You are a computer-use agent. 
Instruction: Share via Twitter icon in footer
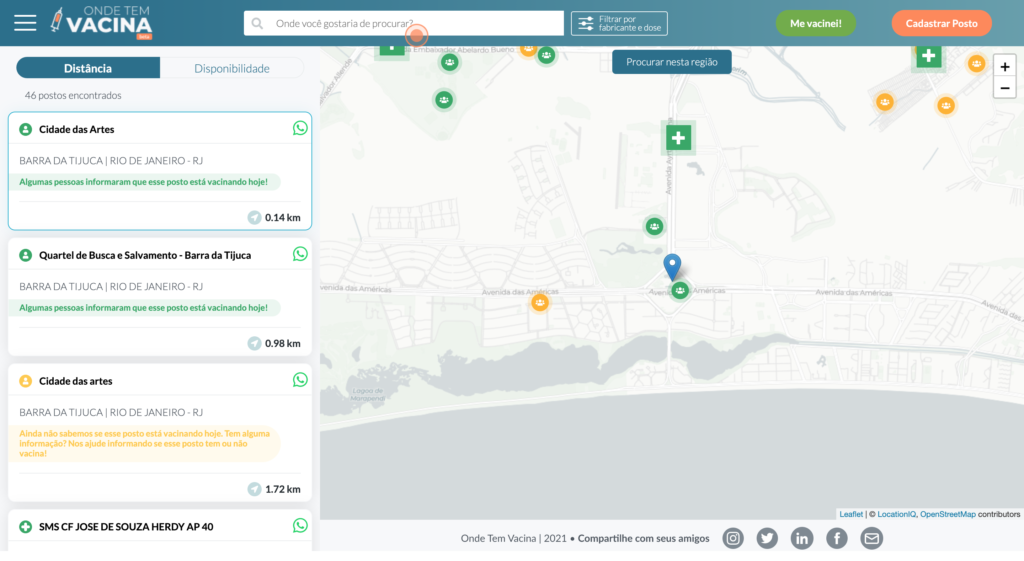point(767,538)
